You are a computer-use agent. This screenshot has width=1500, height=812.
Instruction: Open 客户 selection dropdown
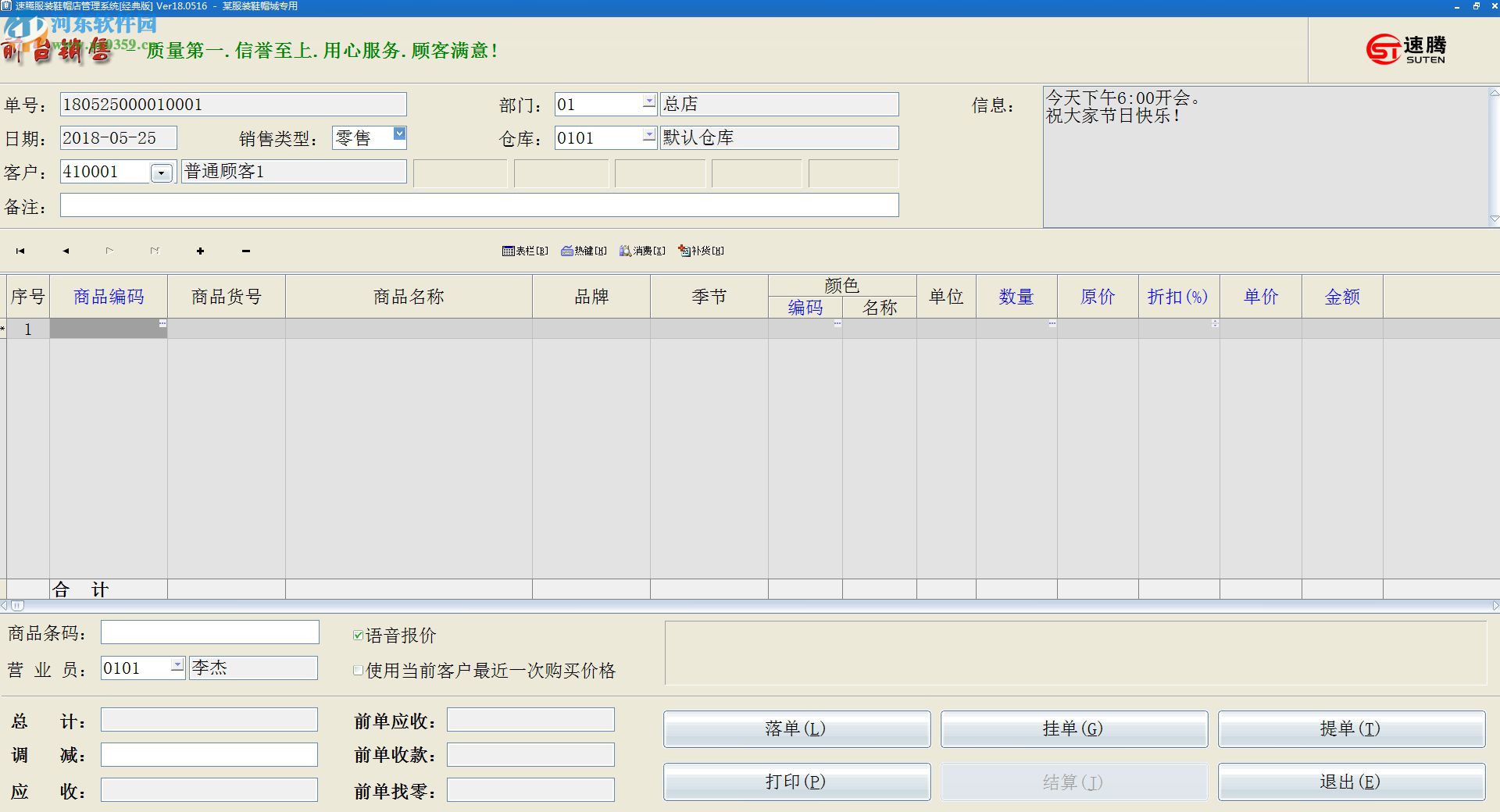pyautogui.click(x=162, y=173)
